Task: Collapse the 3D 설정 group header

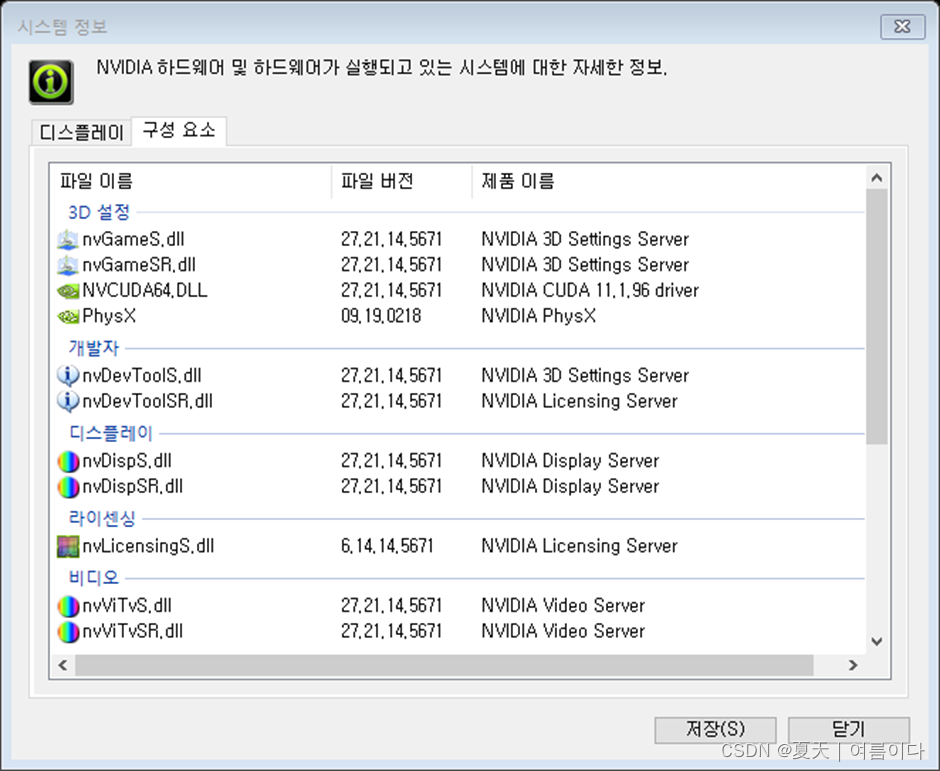Action: click(99, 212)
